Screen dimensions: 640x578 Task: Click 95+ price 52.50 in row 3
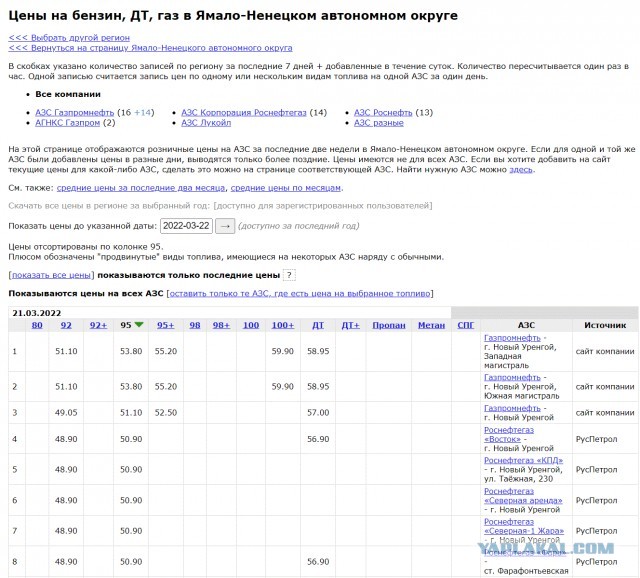166,413
